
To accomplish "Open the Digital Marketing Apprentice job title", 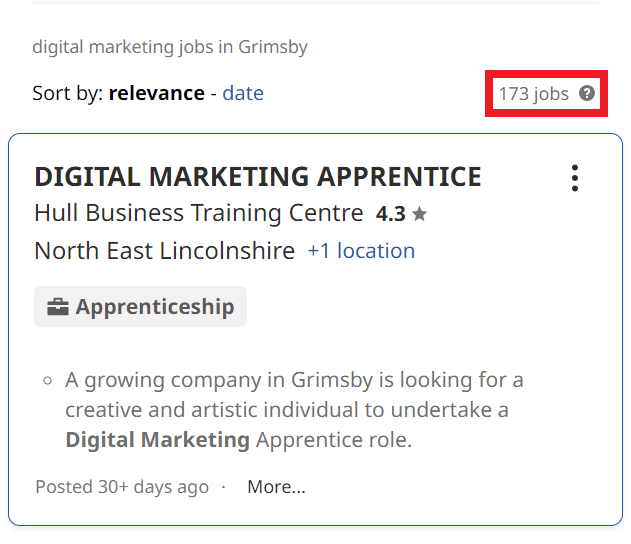I will click(x=258, y=177).
